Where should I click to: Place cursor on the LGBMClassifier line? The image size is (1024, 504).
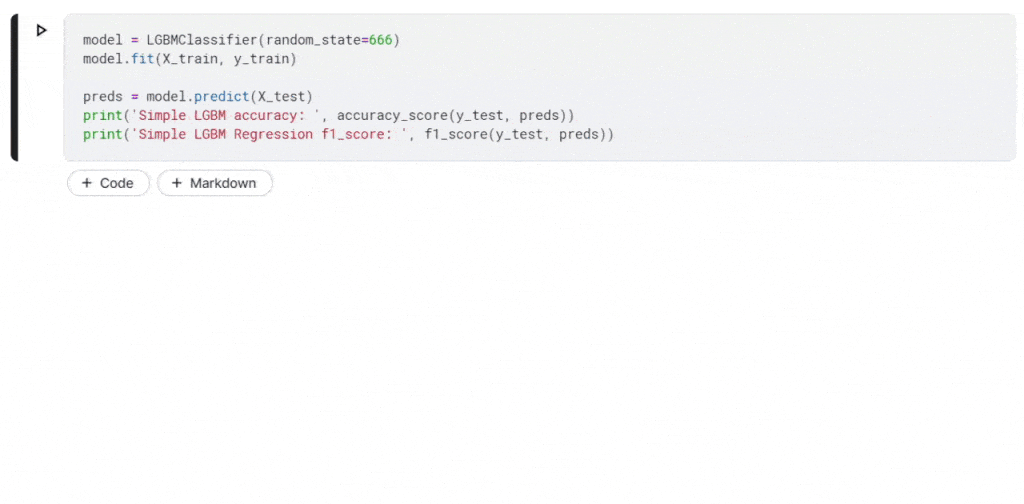(241, 40)
